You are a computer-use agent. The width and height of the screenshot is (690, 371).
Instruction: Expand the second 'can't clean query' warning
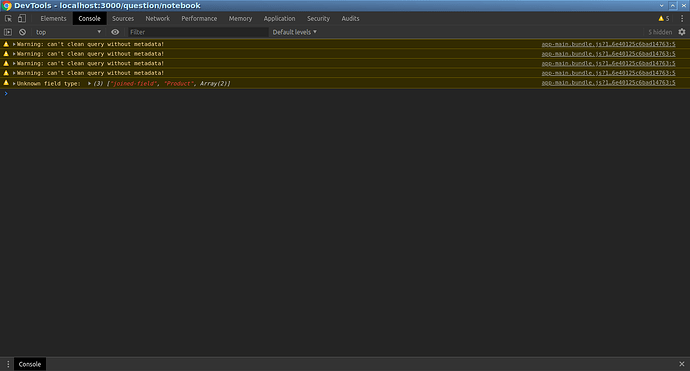coord(14,54)
